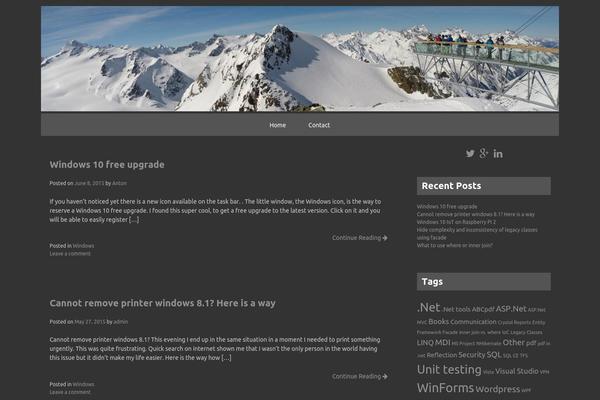600x400 pixels.
Task: Go to the Home menu item
Action: 277,125
